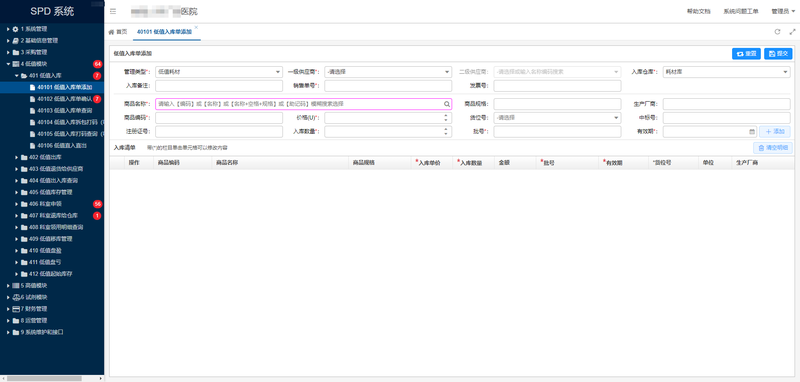
Task: Click the folder icon of 3 采购管理
Action: (15, 53)
